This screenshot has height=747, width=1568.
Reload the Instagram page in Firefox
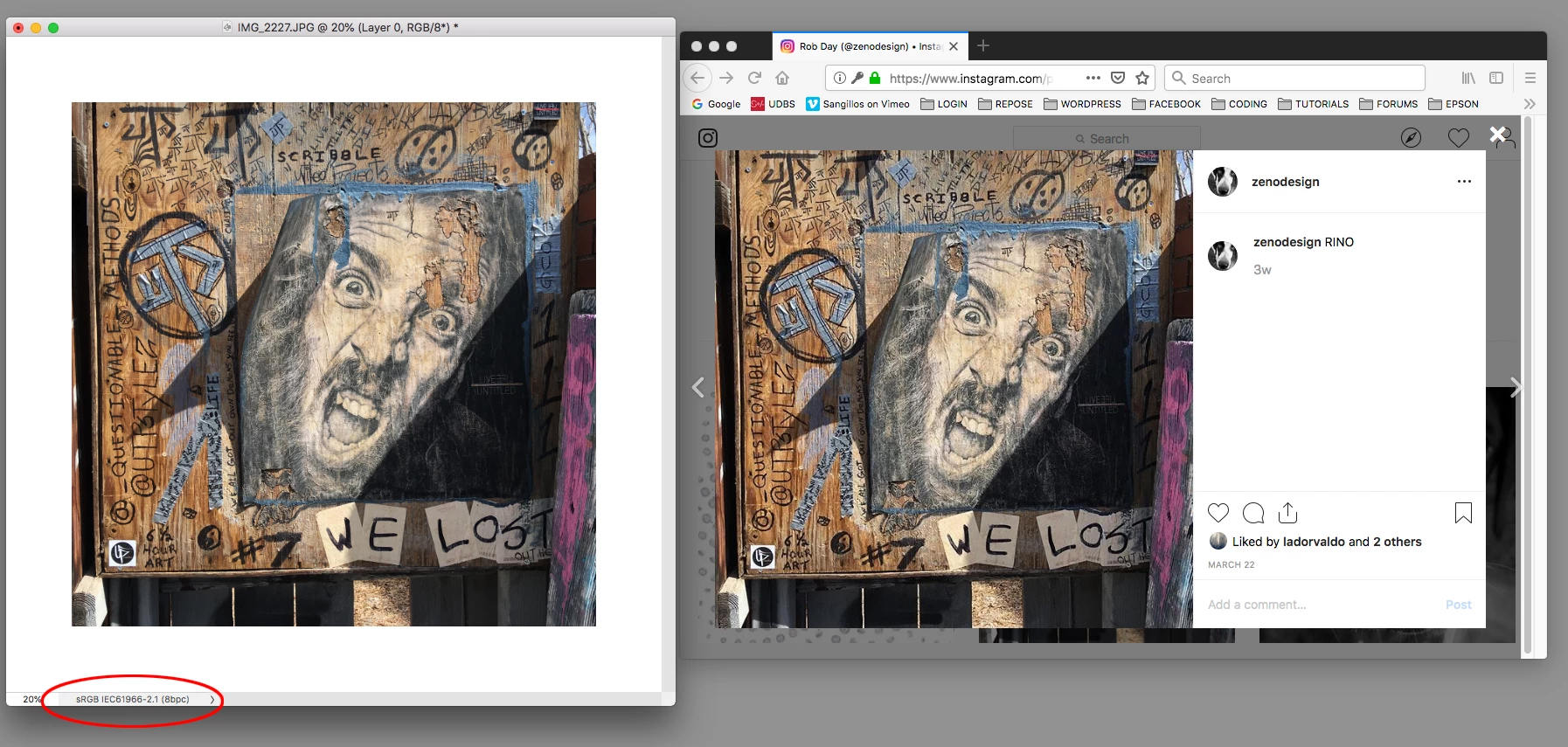(754, 78)
